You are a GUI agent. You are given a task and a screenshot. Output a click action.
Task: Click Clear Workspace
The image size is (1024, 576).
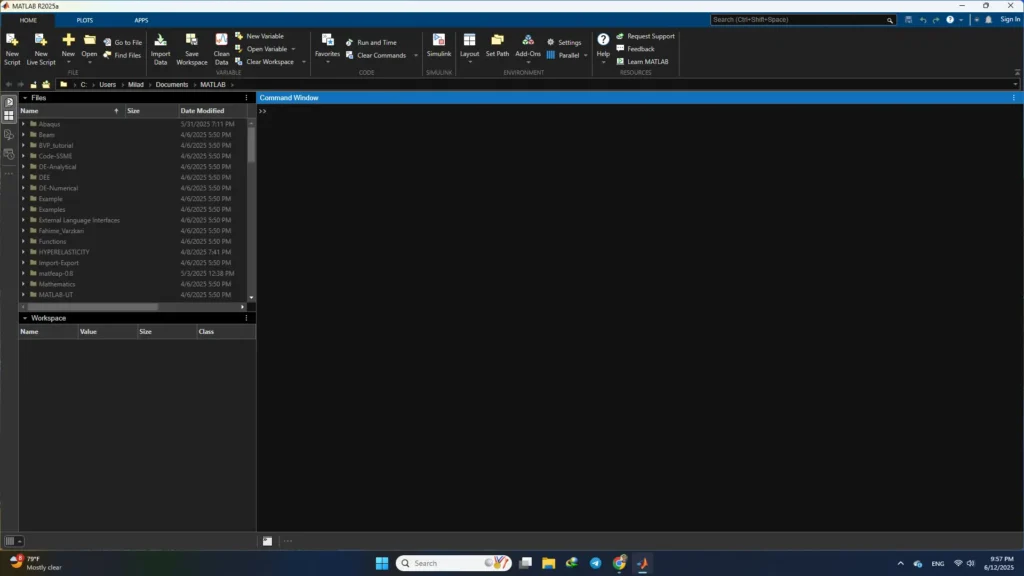click(x=264, y=61)
